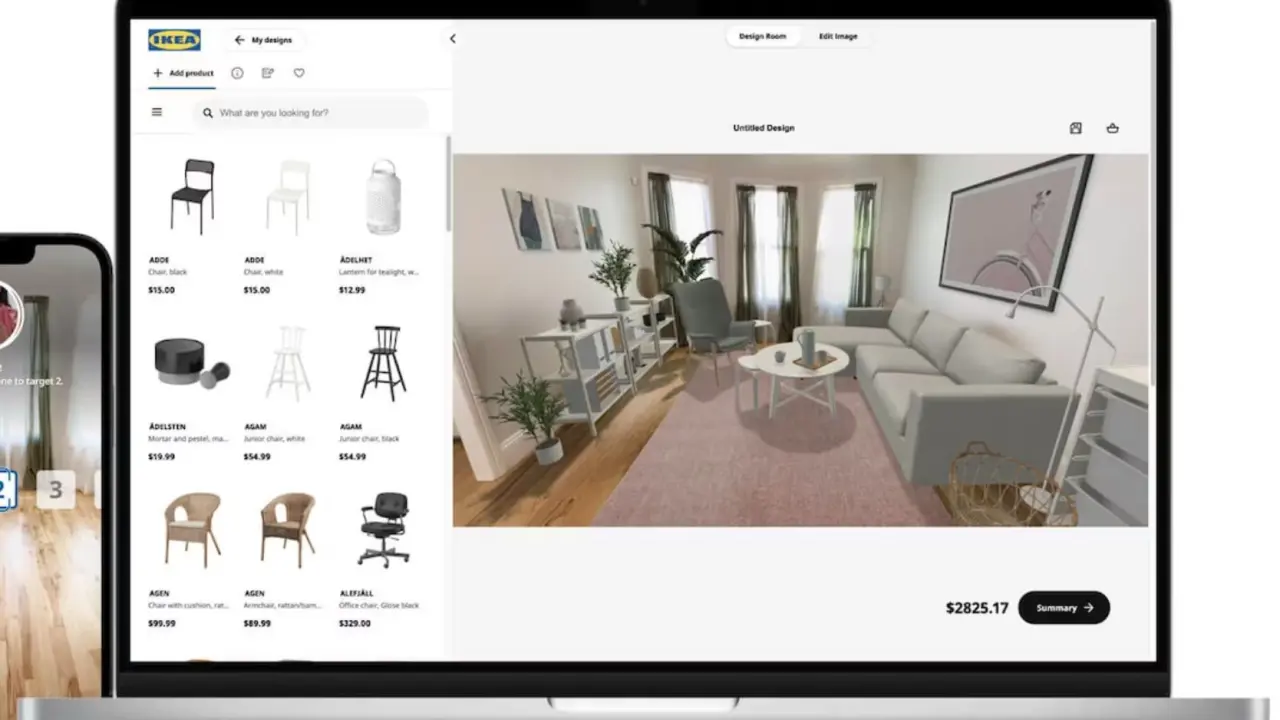1280x720 pixels.
Task: Collapse the product side panel
Action: click(x=452, y=39)
